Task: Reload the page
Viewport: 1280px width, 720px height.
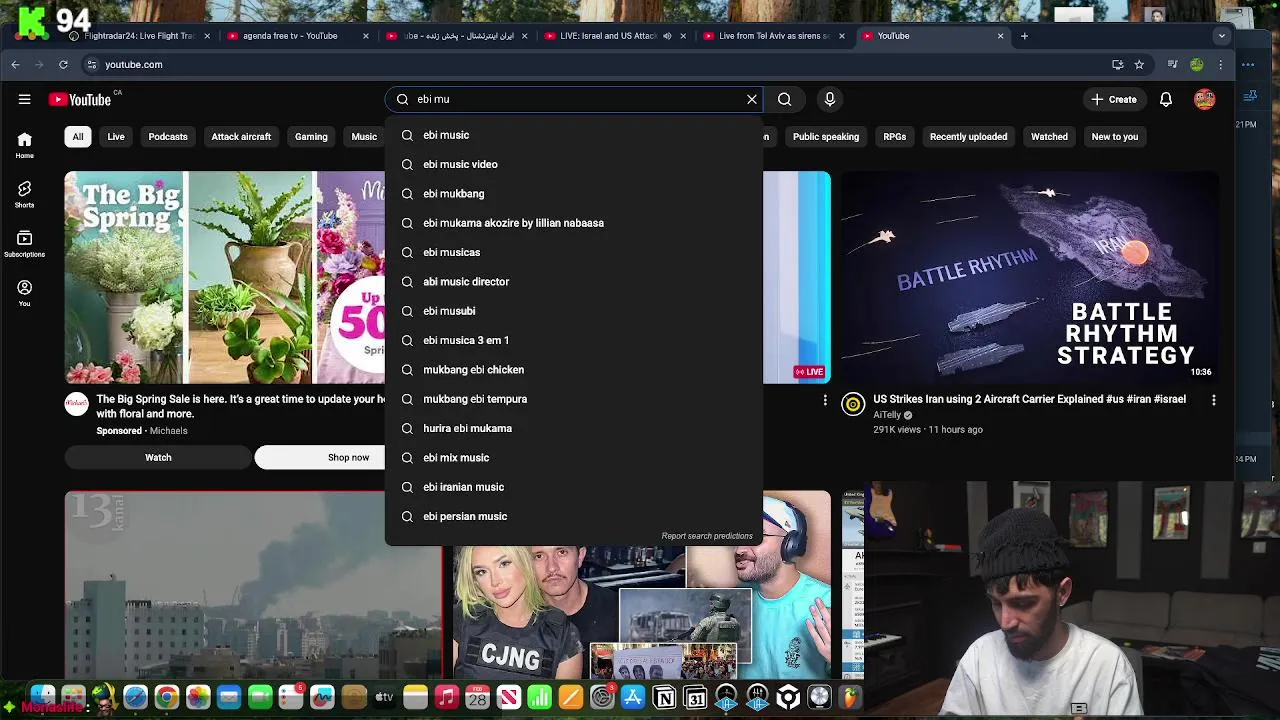Action: pyautogui.click(x=63, y=64)
